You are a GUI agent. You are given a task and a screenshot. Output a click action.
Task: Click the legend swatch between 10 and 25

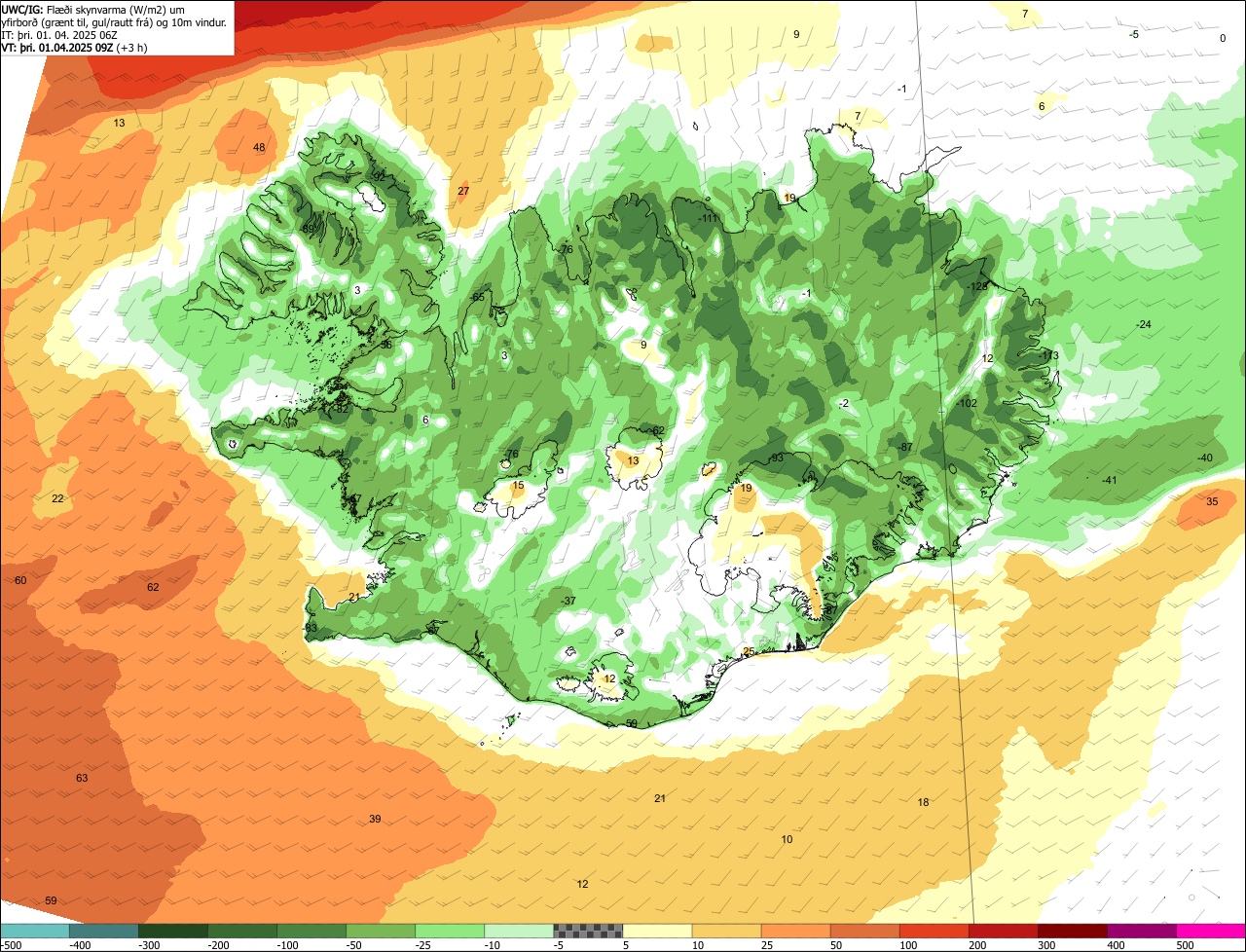tap(726, 931)
